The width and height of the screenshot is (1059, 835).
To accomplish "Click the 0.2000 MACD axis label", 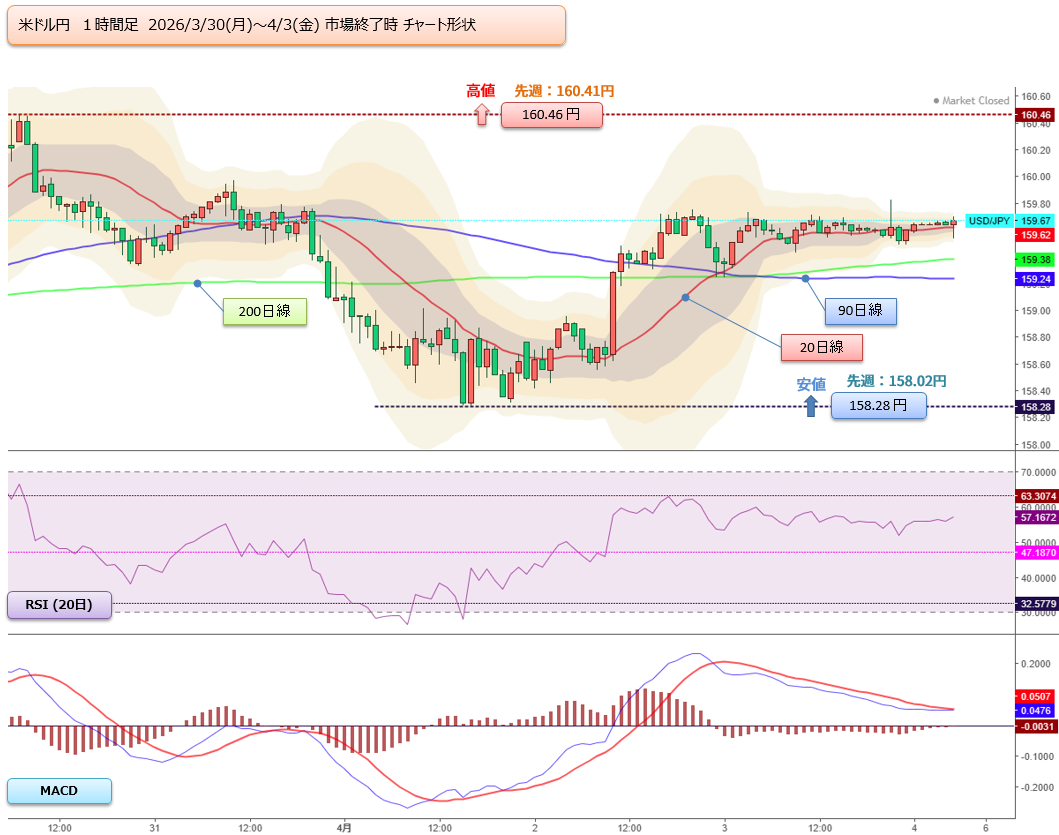I will pos(1035,664).
